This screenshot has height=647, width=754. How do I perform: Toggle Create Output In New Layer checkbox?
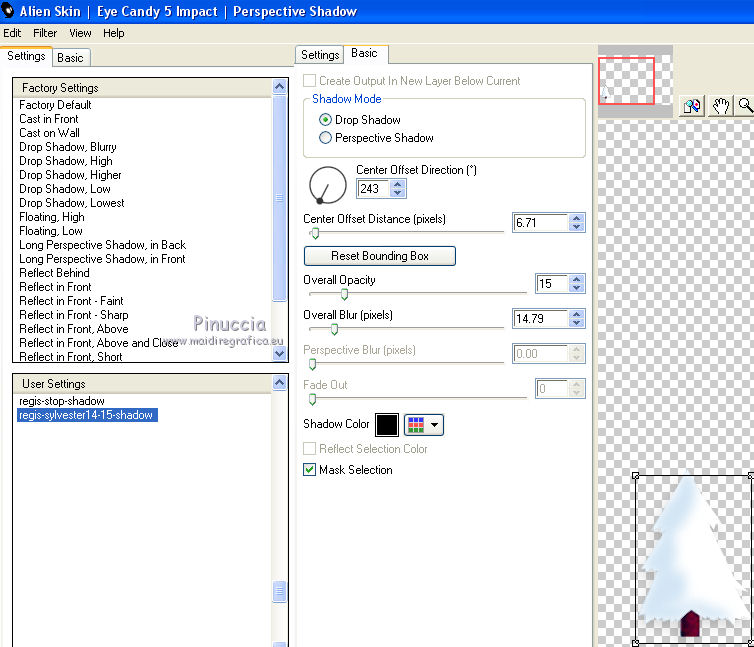tap(310, 80)
